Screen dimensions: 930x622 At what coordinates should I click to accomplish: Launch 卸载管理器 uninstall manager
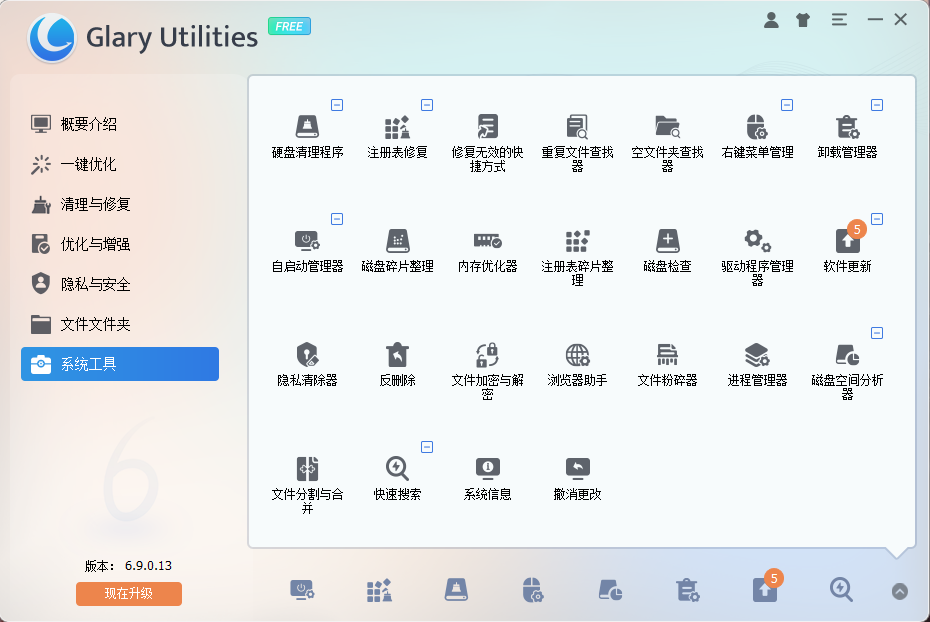pos(848,136)
